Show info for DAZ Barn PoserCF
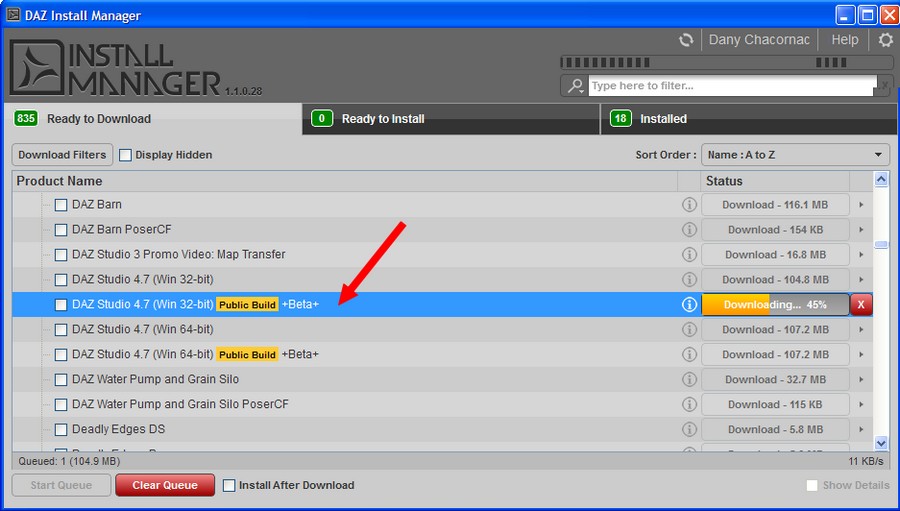Screen dimensions: 900x511 click(689, 230)
